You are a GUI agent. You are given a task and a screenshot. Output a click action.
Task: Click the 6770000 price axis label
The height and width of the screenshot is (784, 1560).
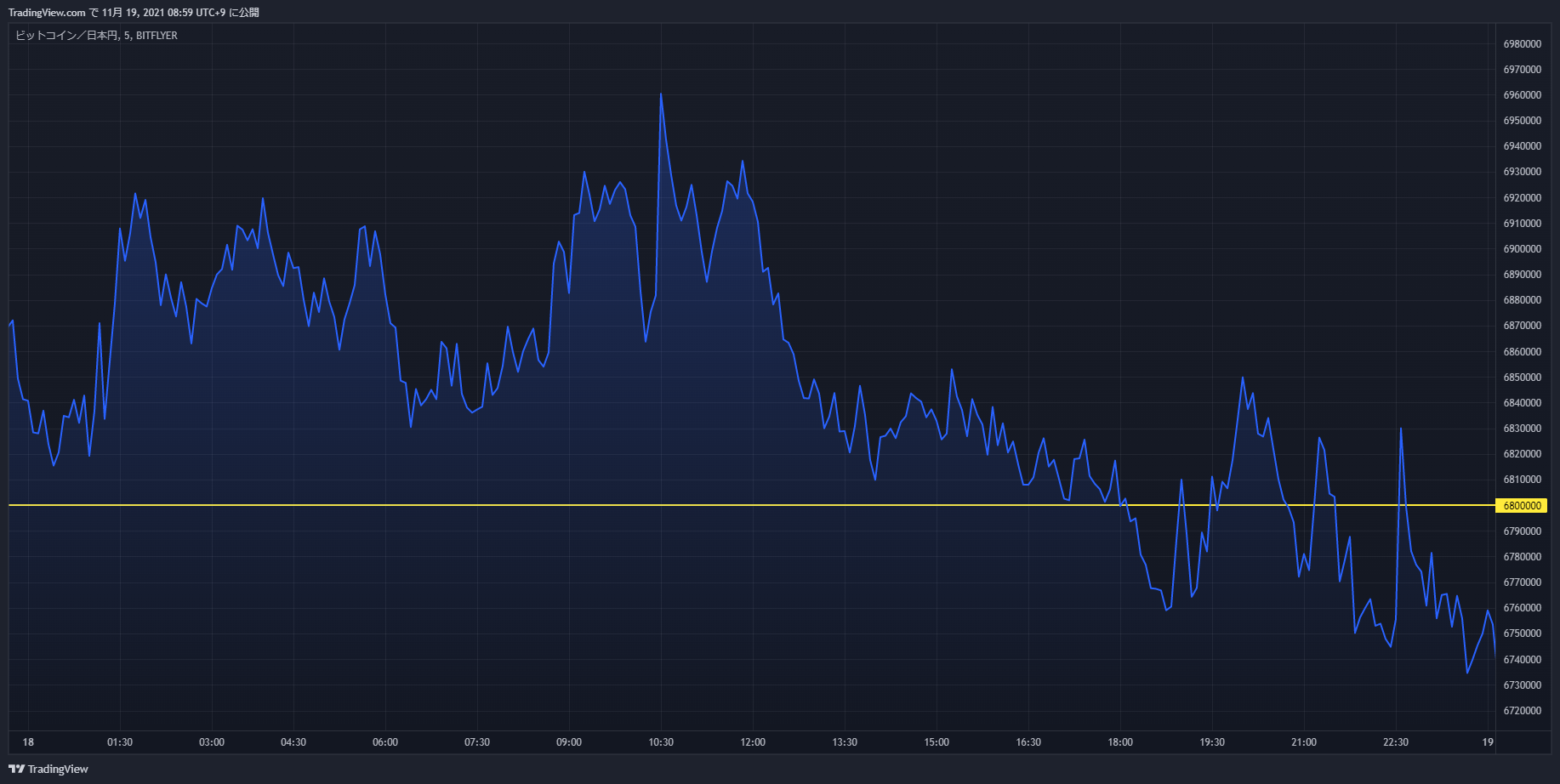1523,582
